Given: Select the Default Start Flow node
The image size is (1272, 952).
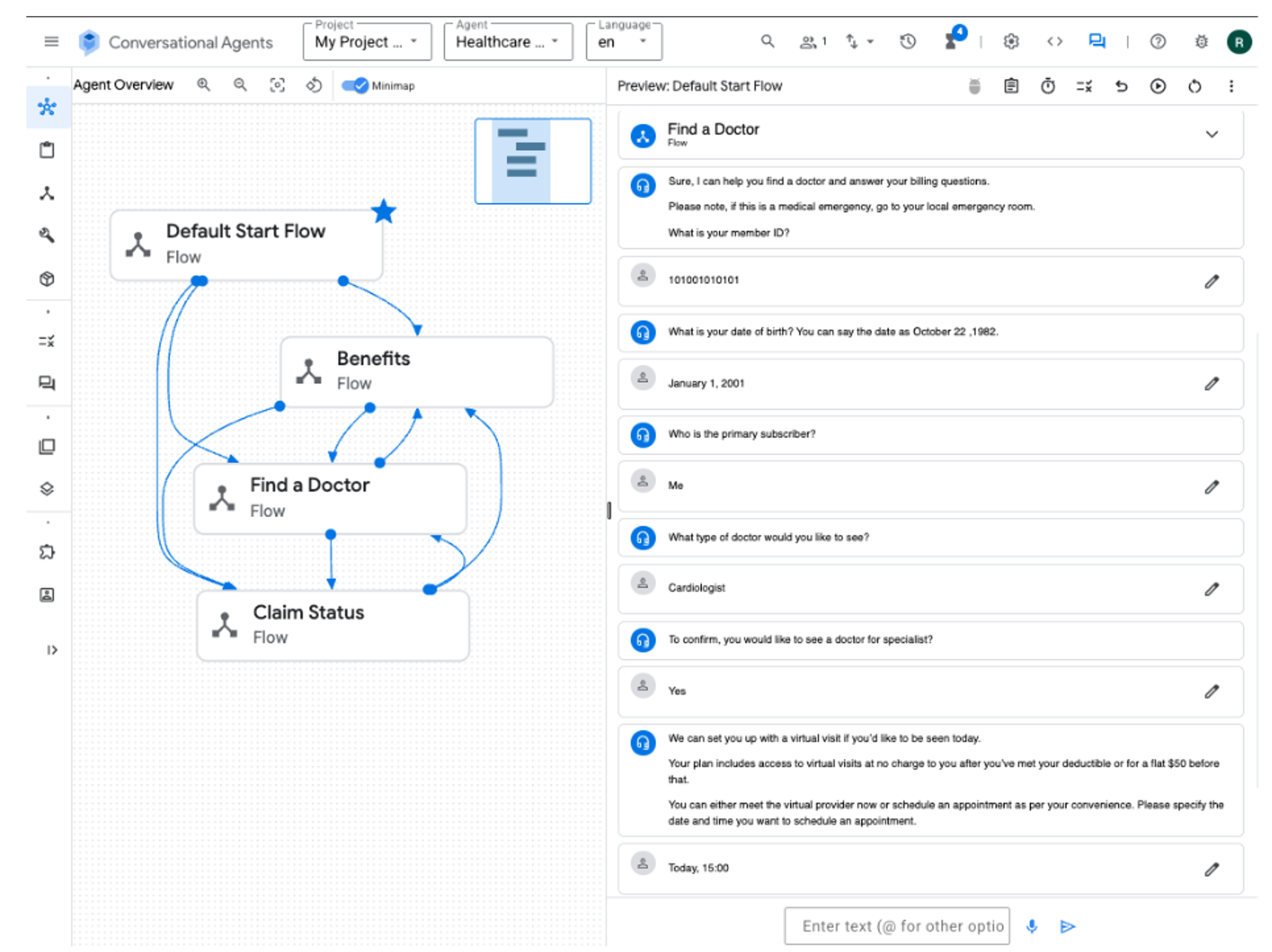Looking at the screenshot, I should [246, 245].
